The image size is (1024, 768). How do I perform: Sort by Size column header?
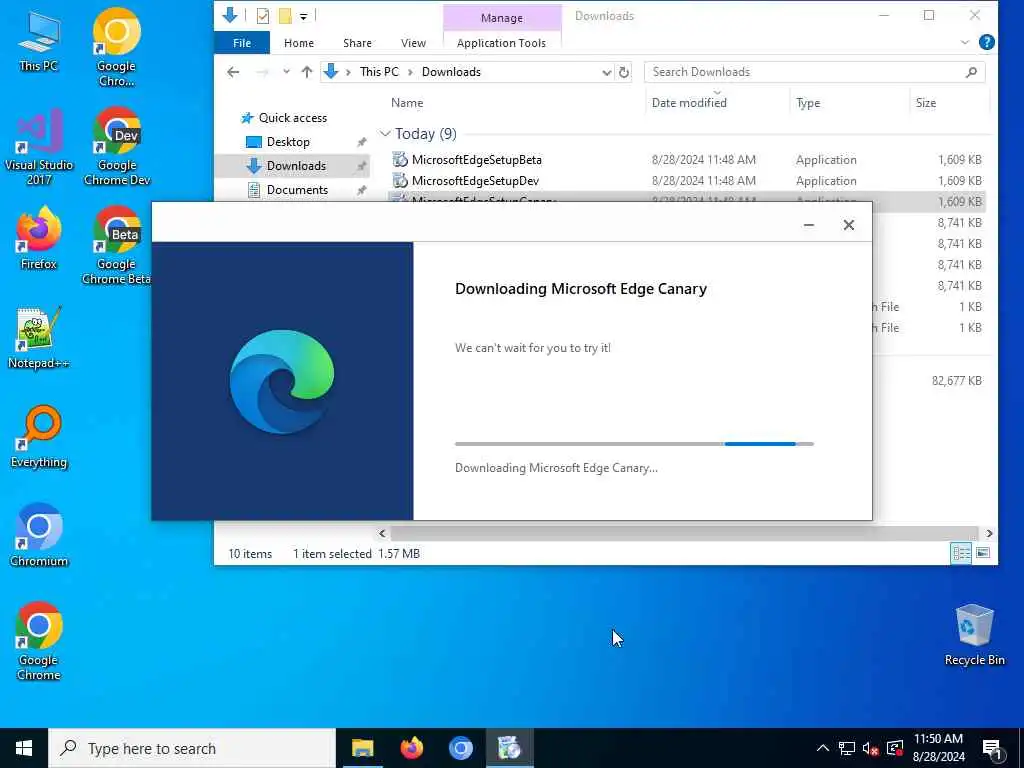(x=925, y=103)
